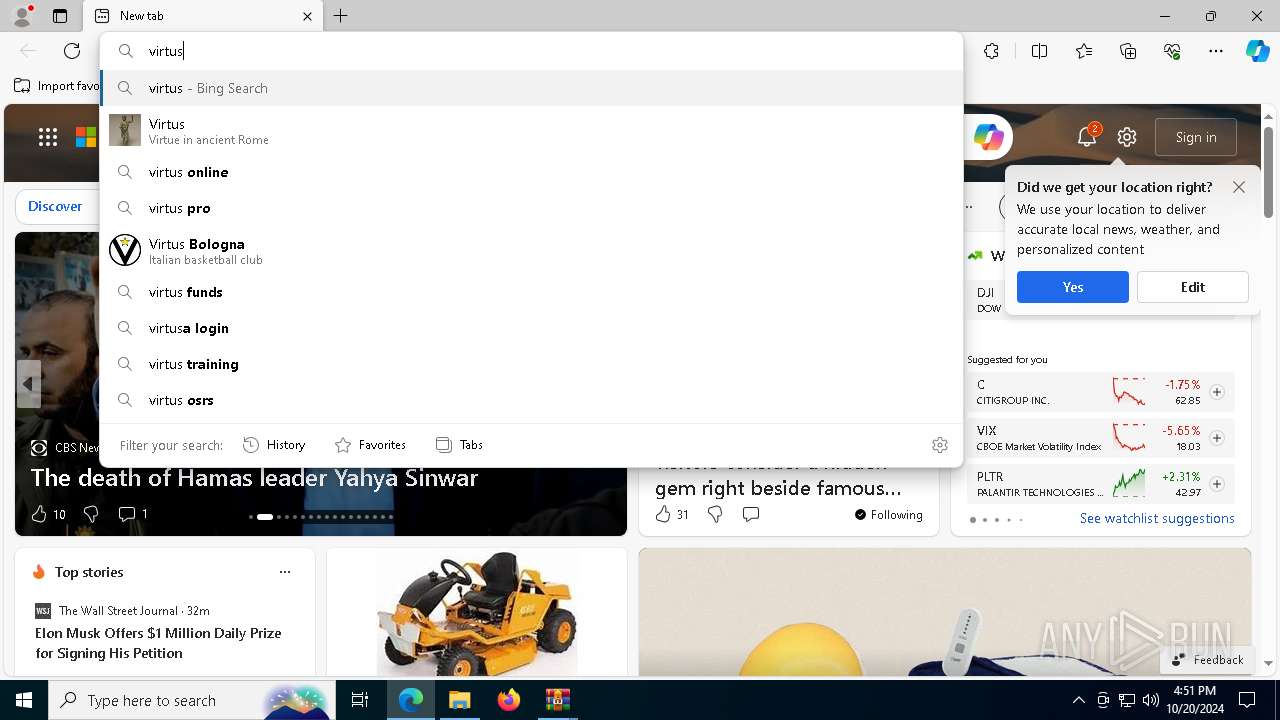Filter search by Tabs
The image size is (1280, 720).
[459, 445]
